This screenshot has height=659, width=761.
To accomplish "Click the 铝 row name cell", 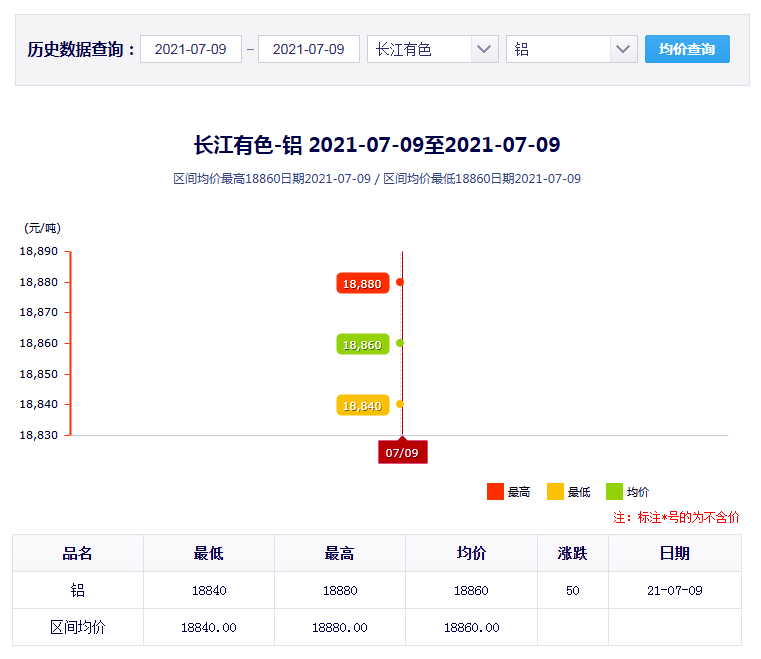I will [78, 590].
